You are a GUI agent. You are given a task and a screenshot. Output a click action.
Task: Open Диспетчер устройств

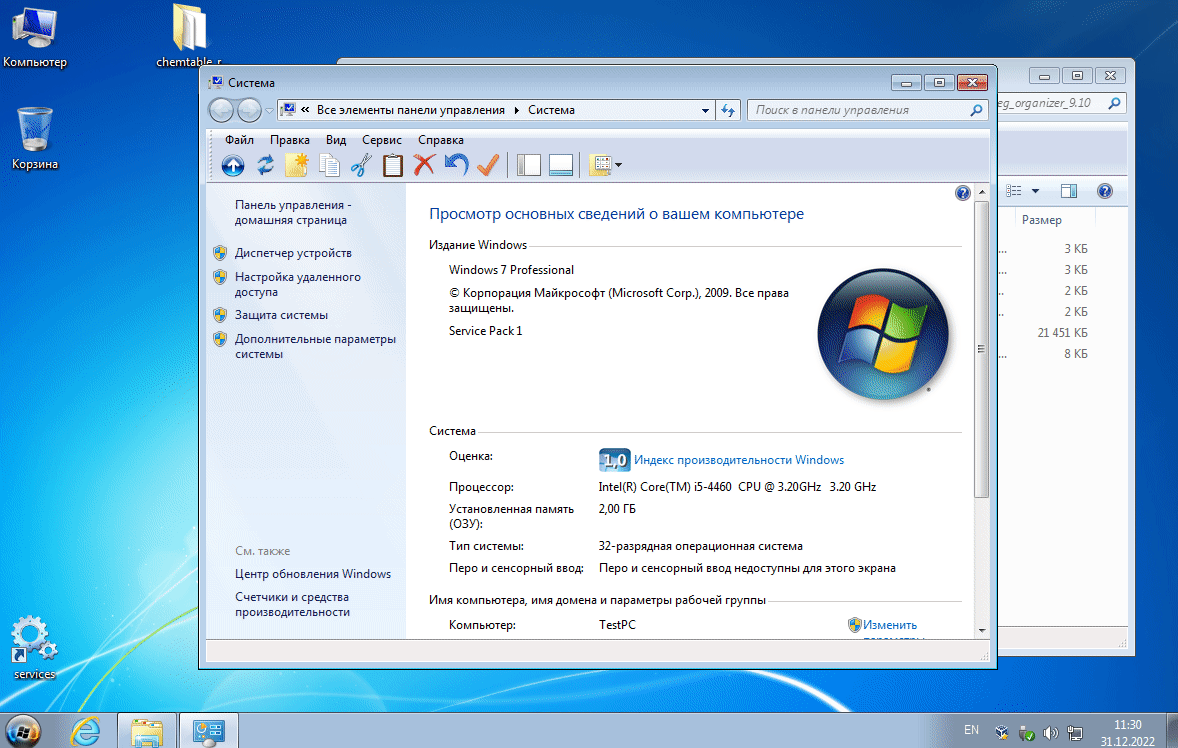293,253
